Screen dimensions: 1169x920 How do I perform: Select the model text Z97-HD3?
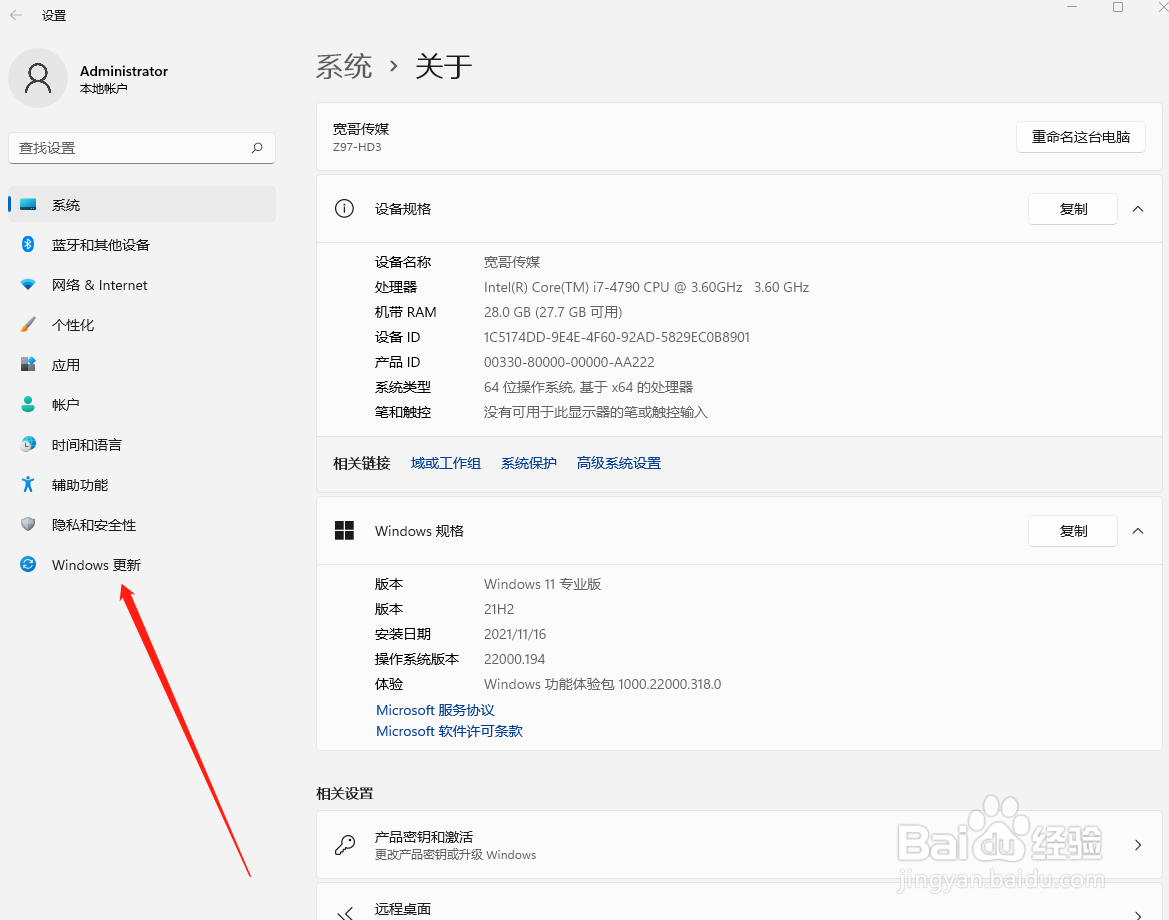coord(357,147)
